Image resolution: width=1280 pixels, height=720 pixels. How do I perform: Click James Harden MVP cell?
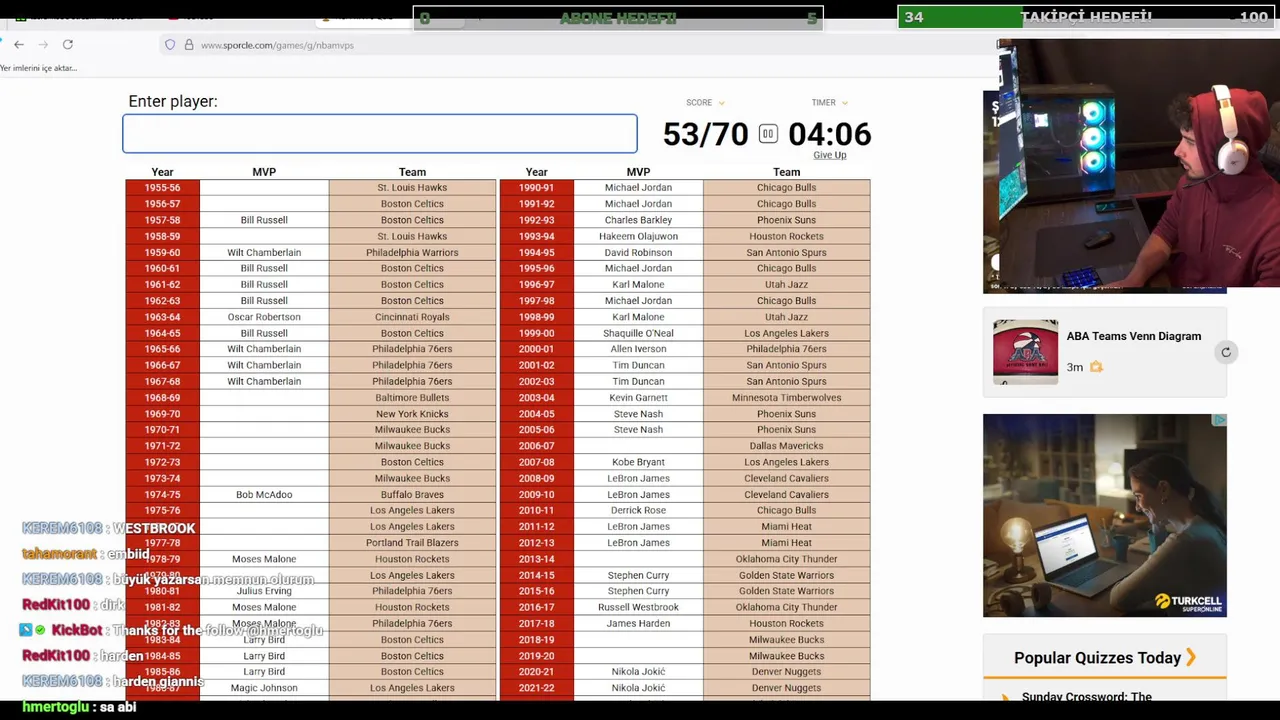[x=638, y=624]
